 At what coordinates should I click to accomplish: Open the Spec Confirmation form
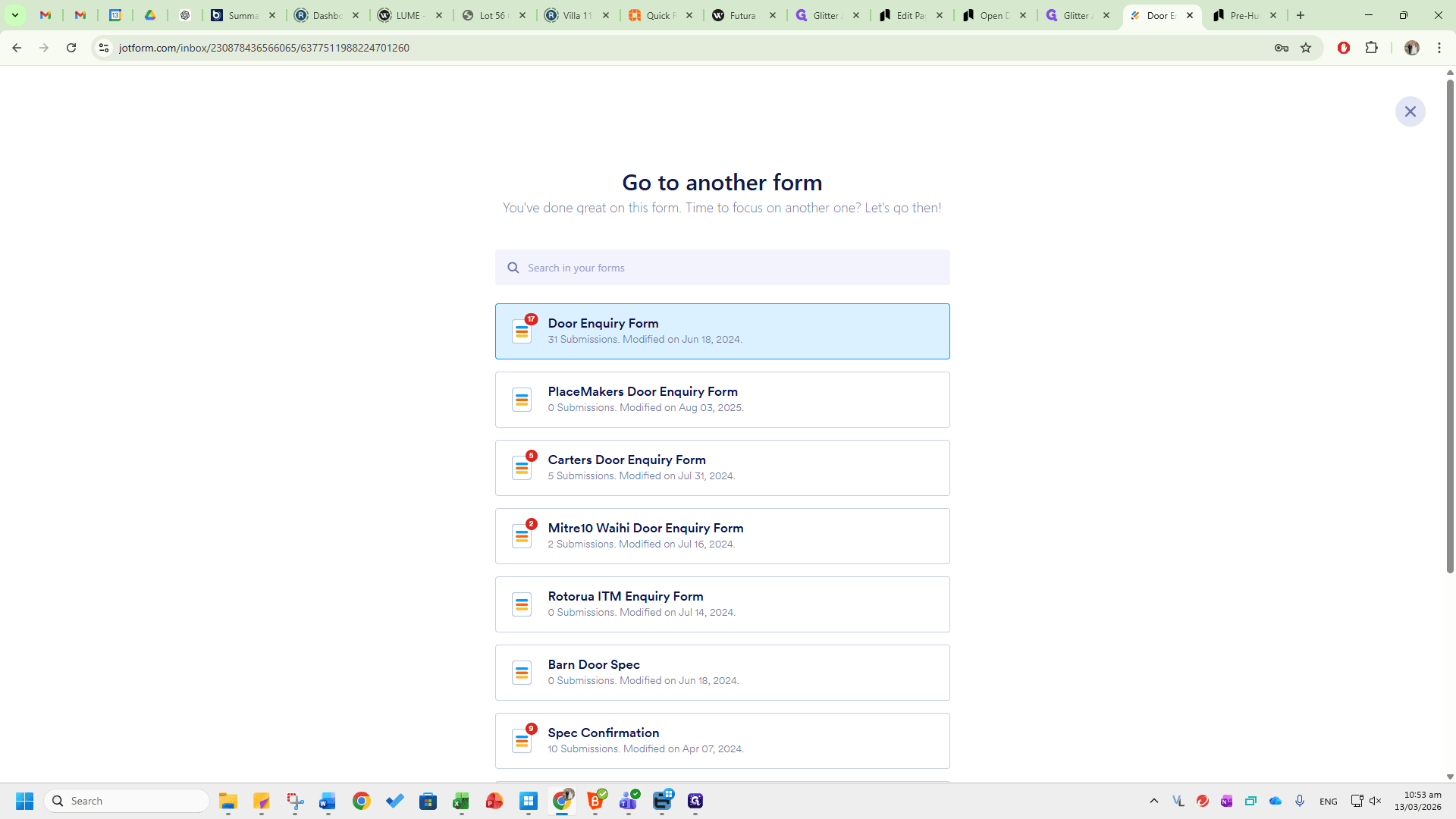[722, 741]
